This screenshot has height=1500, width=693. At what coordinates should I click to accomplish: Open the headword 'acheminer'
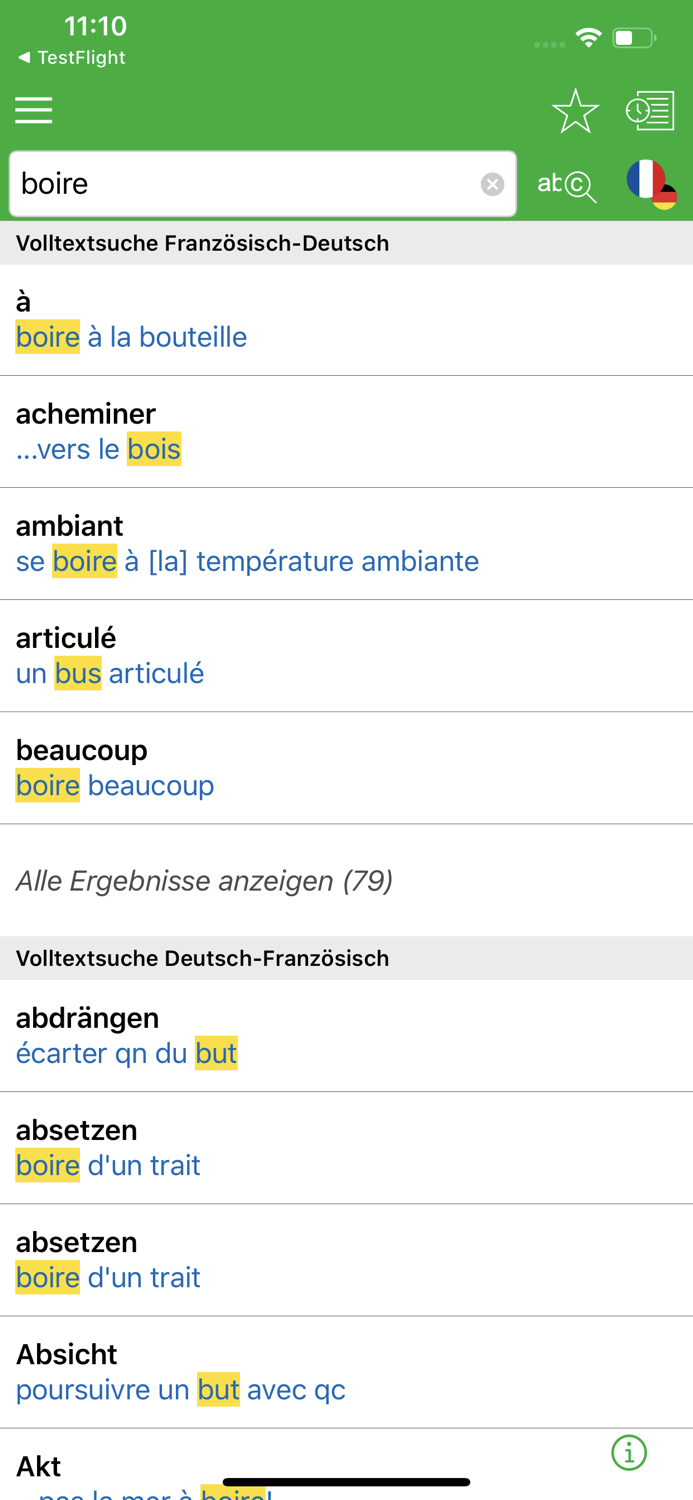tap(85, 413)
